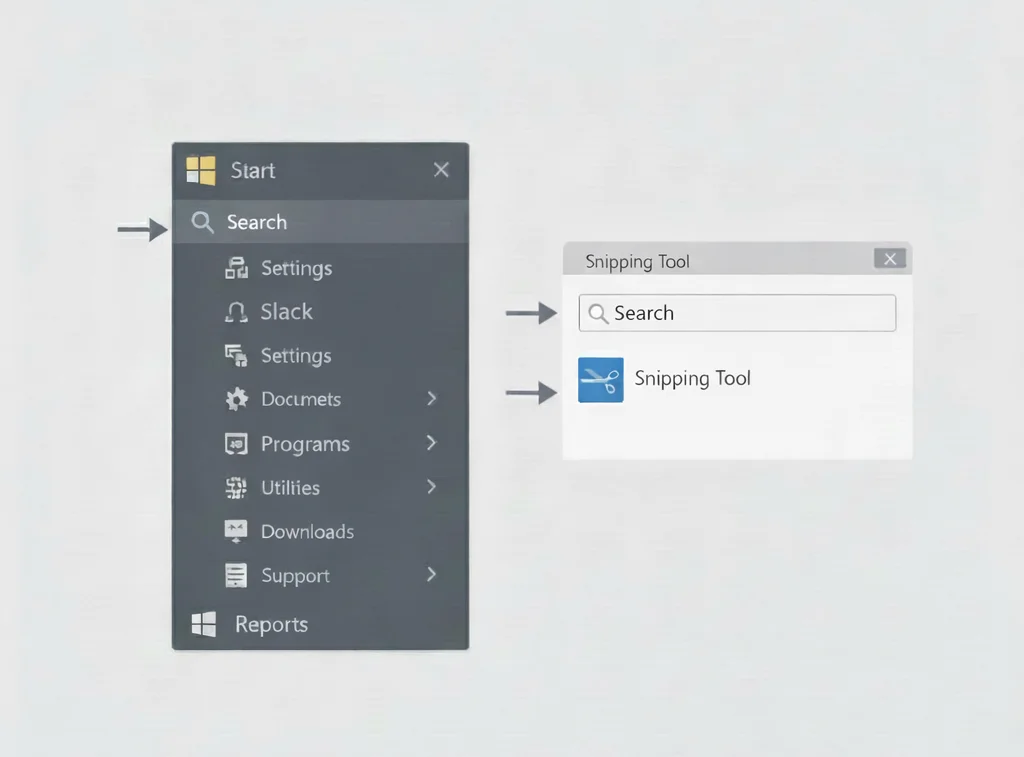Expand the Programs submenu arrow
1024x757 pixels.
click(x=431, y=443)
